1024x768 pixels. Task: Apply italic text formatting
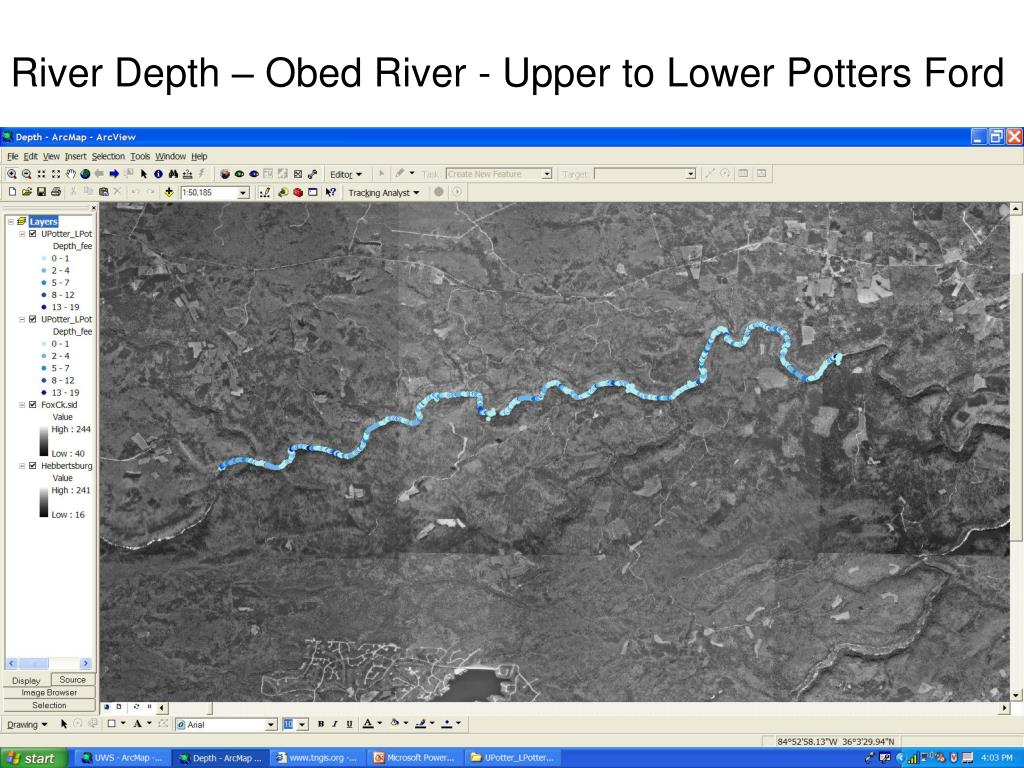(x=334, y=724)
